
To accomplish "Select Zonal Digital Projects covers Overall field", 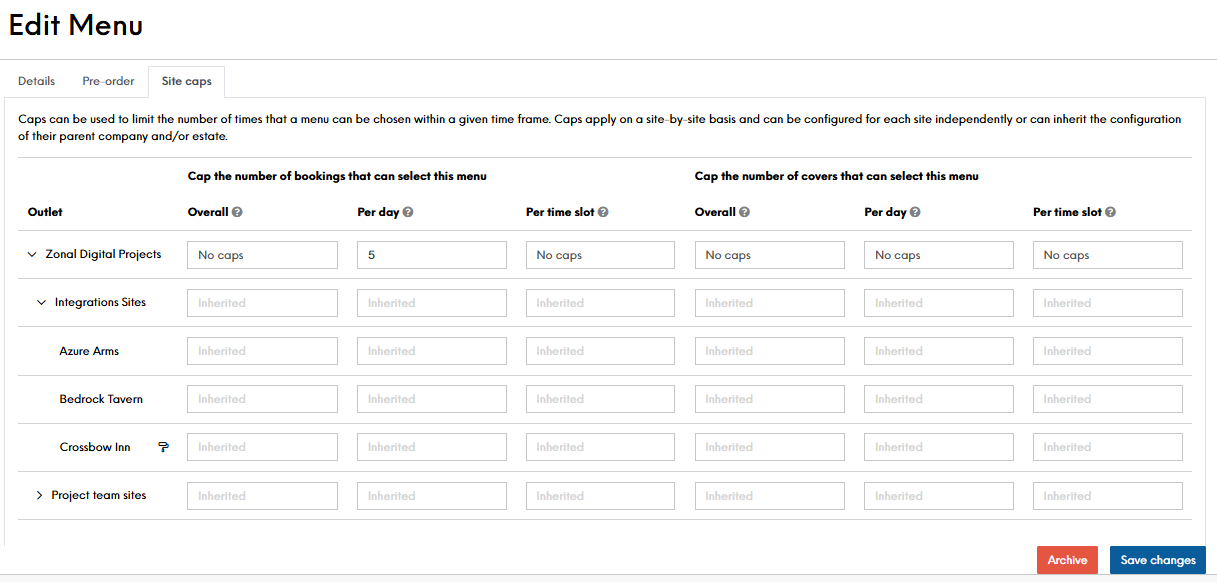I will click(x=769, y=255).
